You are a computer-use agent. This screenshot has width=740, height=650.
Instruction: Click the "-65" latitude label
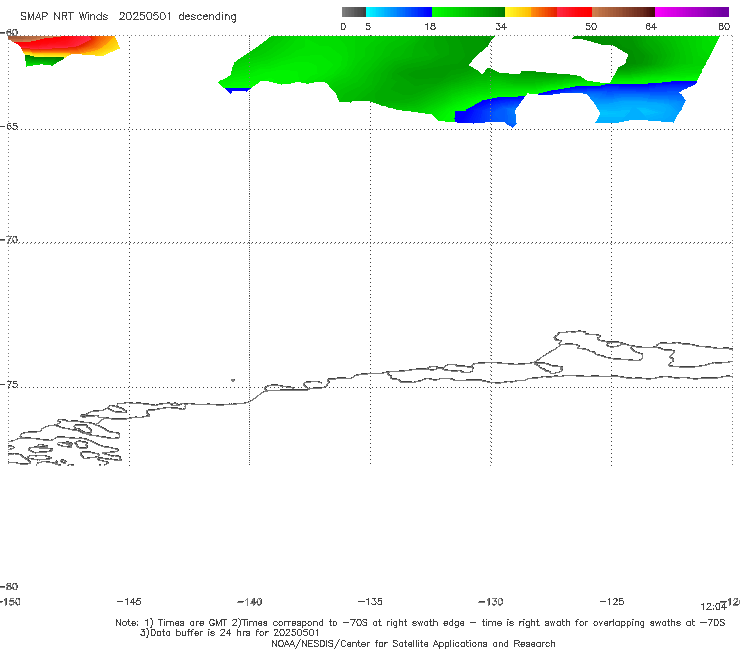[x=9, y=127]
